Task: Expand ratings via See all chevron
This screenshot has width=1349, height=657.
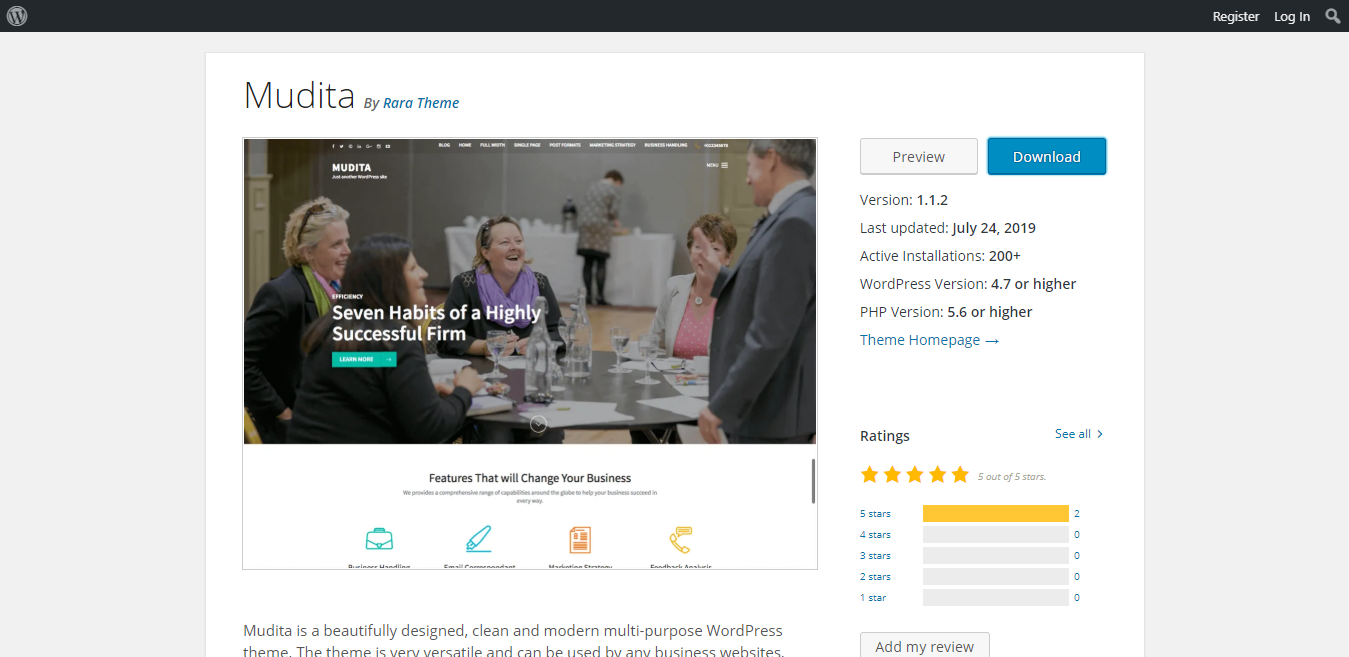Action: click(x=1100, y=434)
